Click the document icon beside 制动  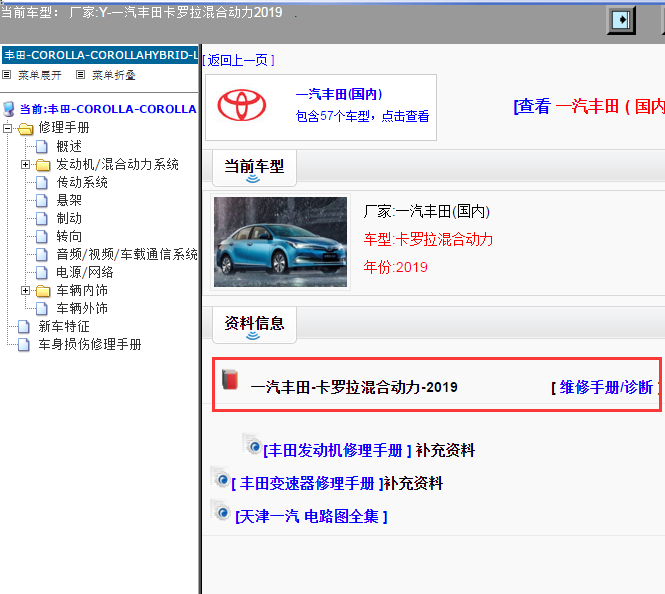42,219
